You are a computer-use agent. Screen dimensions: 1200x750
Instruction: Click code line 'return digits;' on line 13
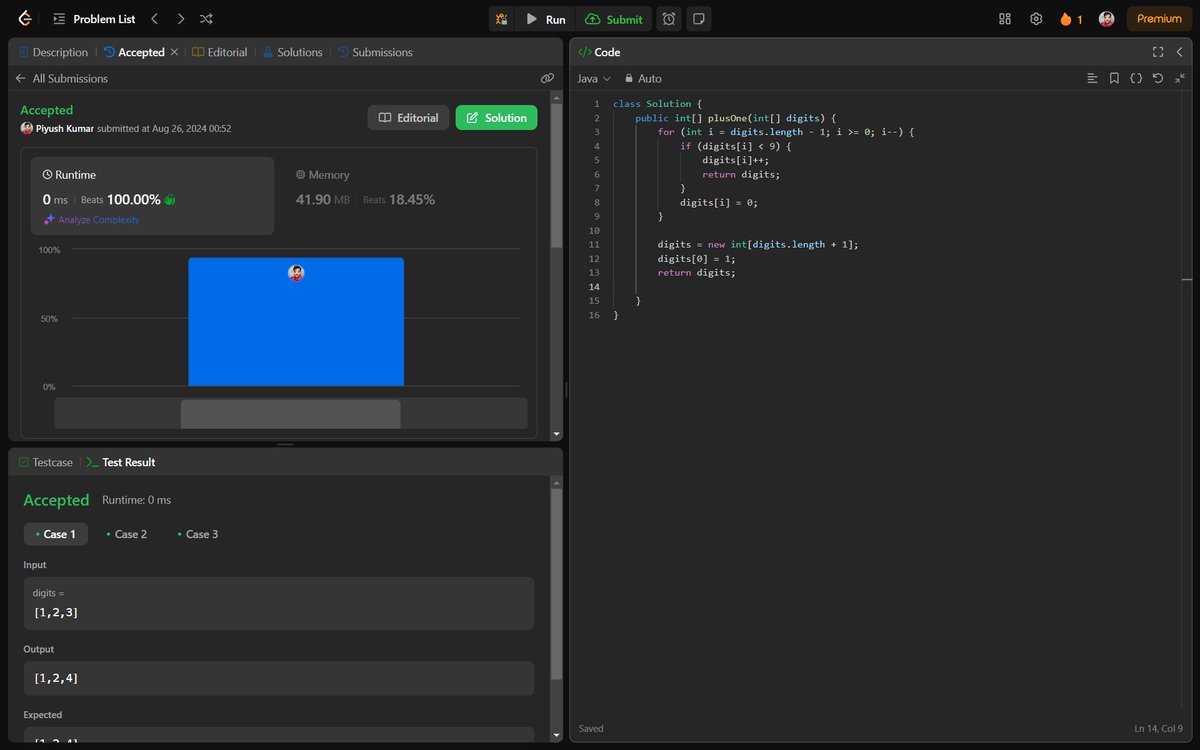[696, 272]
